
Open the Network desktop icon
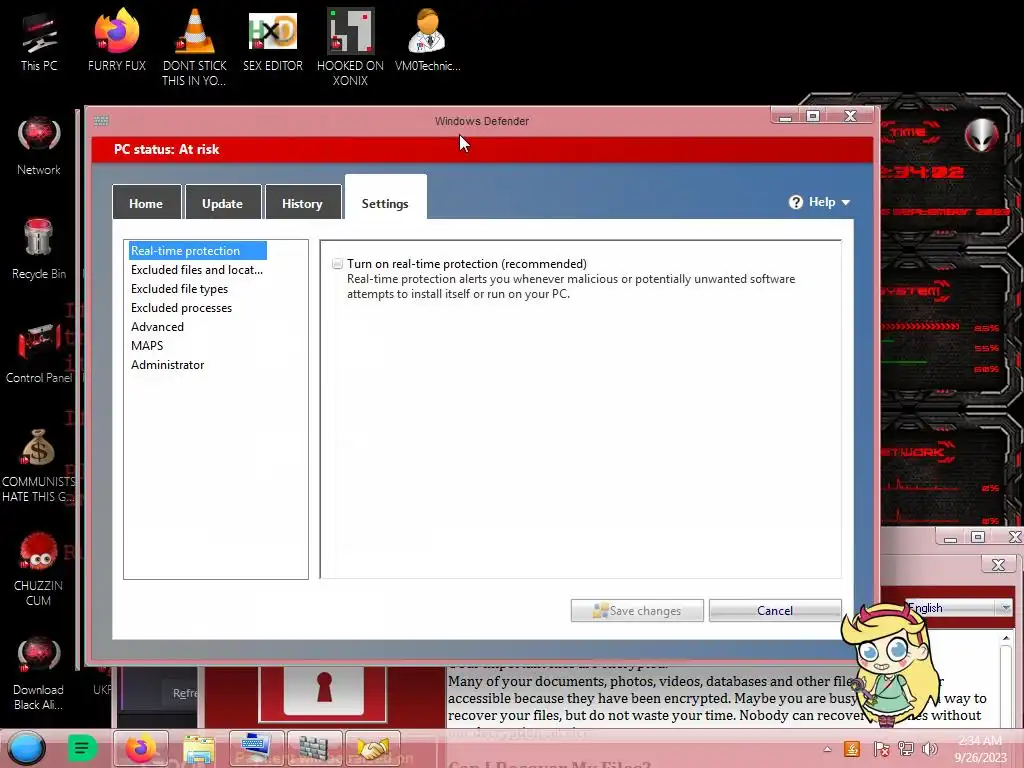click(x=39, y=146)
